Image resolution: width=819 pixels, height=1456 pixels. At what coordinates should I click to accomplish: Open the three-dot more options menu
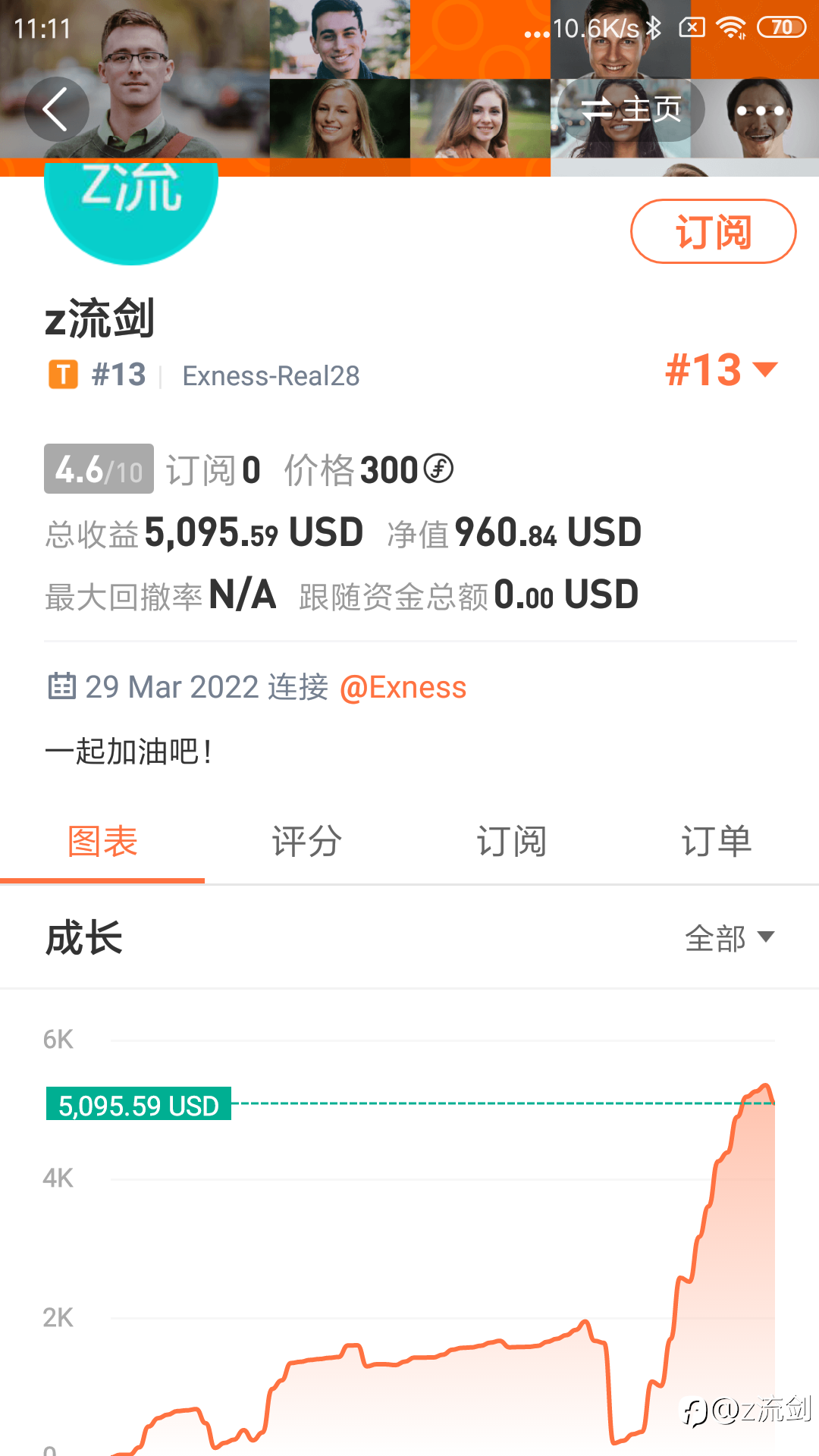(761, 111)
